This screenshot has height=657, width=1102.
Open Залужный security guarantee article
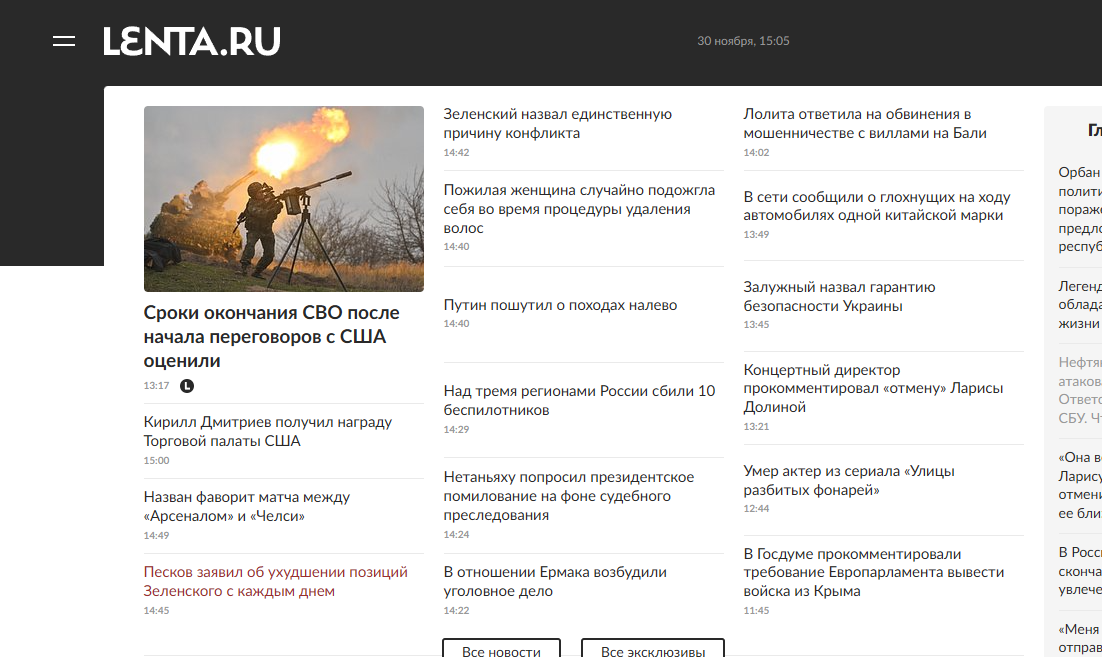coord(839,296)
